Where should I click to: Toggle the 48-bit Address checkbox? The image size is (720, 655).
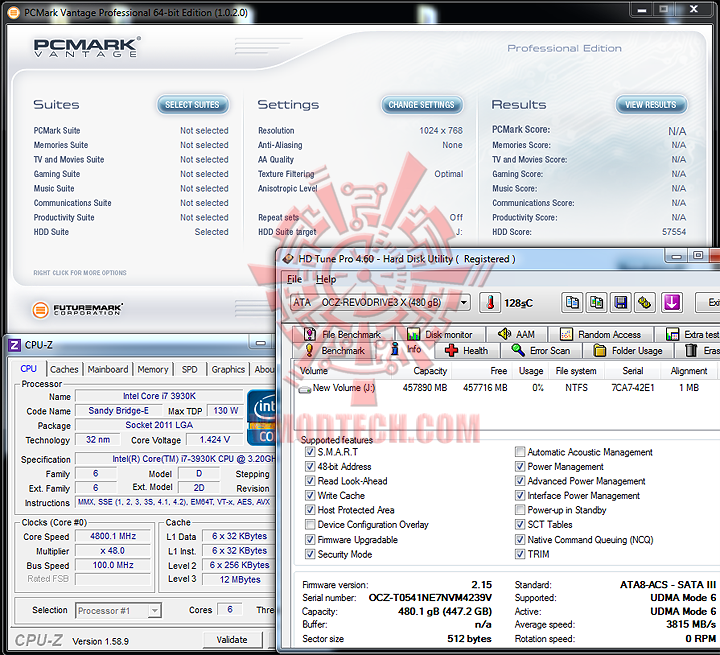click(310, 467)
